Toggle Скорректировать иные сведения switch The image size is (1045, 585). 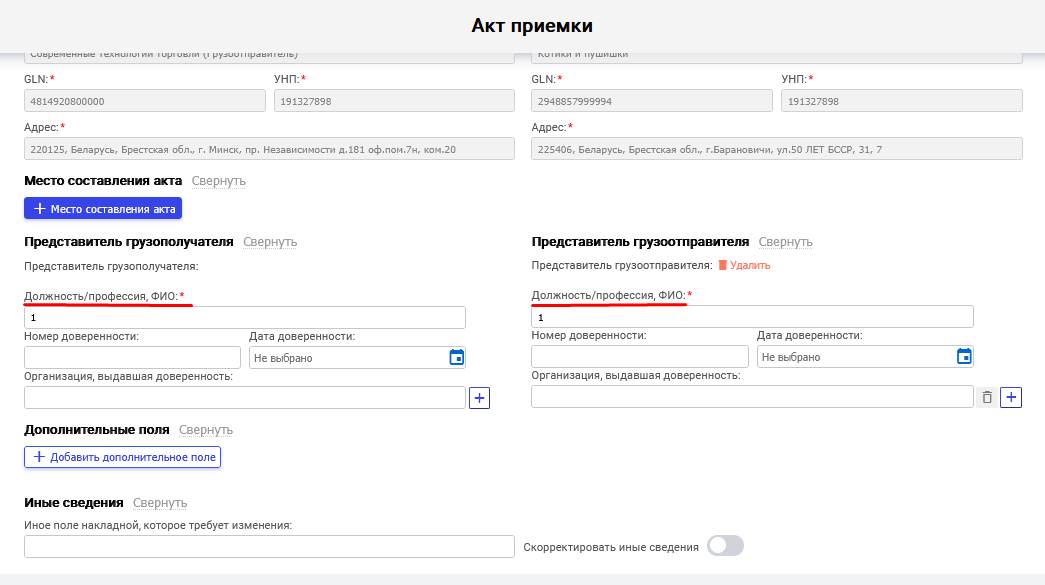click(x=725, y=546)
